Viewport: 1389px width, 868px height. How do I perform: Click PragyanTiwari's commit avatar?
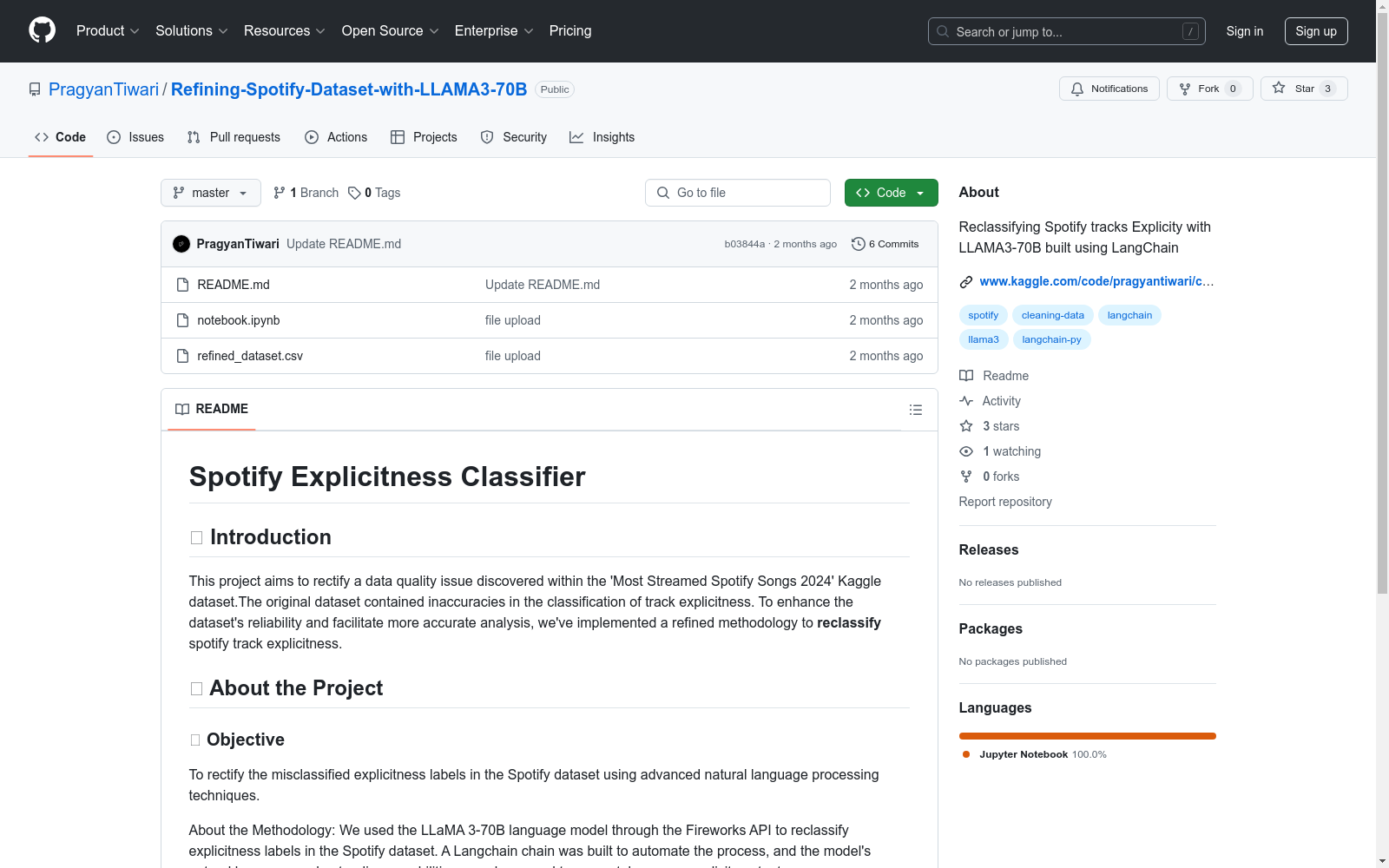181,244
